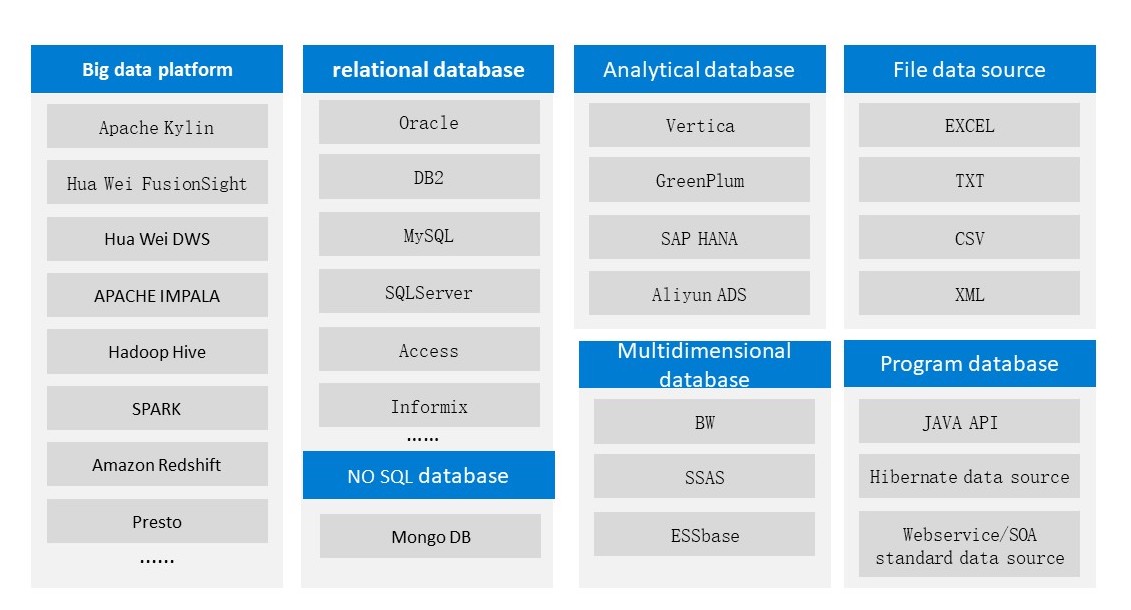Select the relational database header
Screen dimensions: 1131x610
click(x=428, y=69)
